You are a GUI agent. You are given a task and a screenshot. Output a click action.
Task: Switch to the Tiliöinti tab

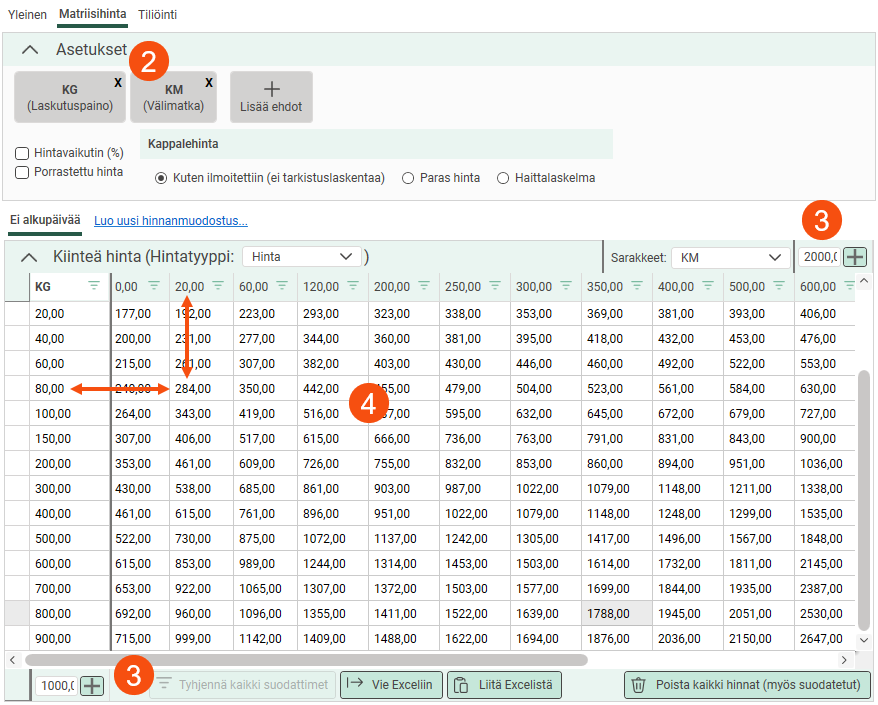(158, 15)
